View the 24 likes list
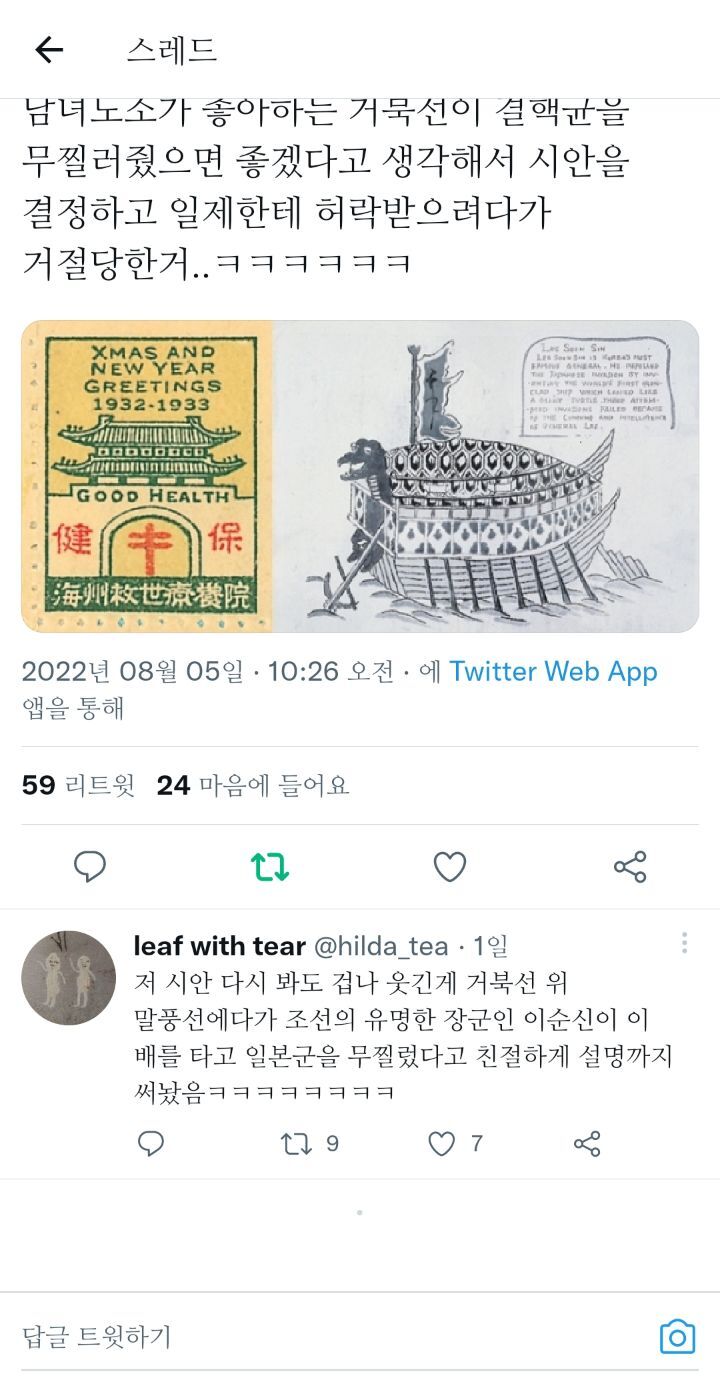720x1380 pixels. point(253,785)
